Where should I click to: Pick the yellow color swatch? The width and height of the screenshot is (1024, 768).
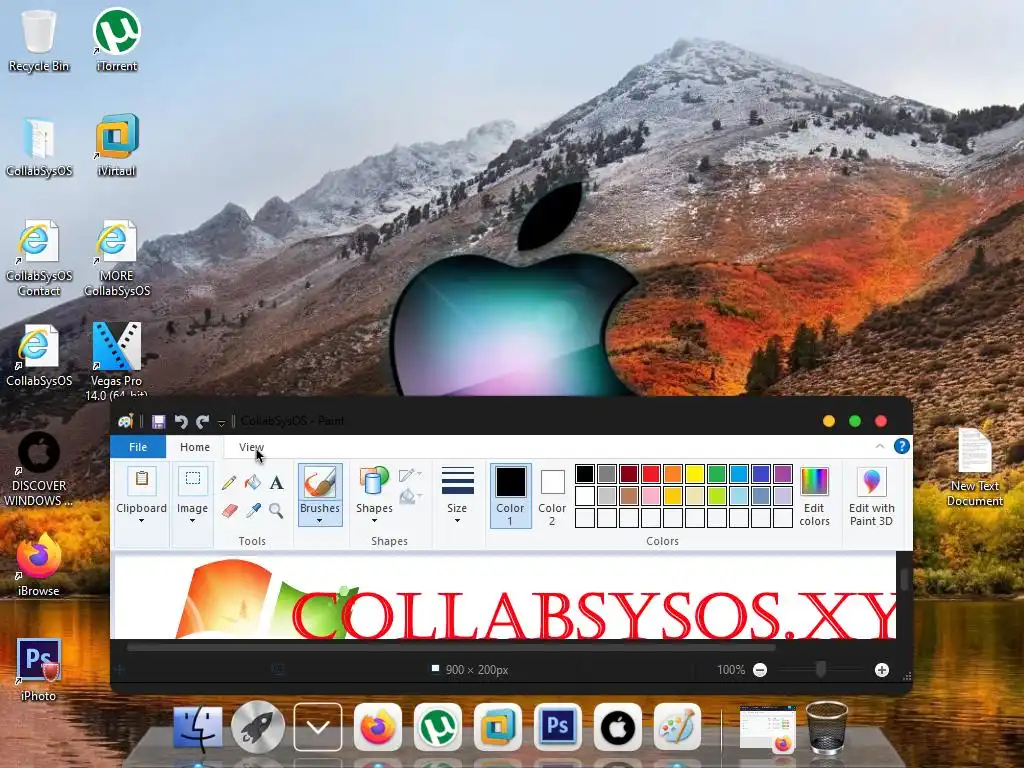pyautogui.click(x=694, y=473)
